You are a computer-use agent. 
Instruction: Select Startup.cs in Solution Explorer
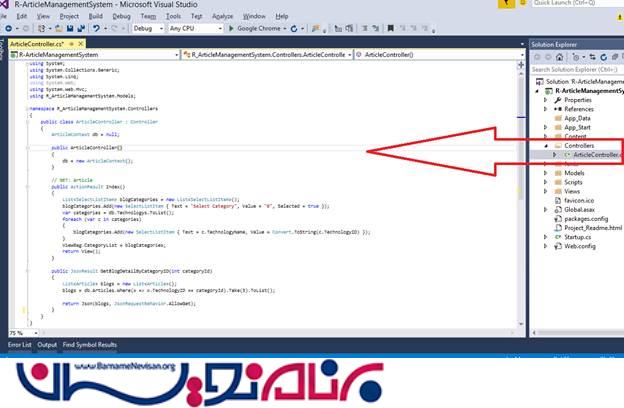point(577,237)
